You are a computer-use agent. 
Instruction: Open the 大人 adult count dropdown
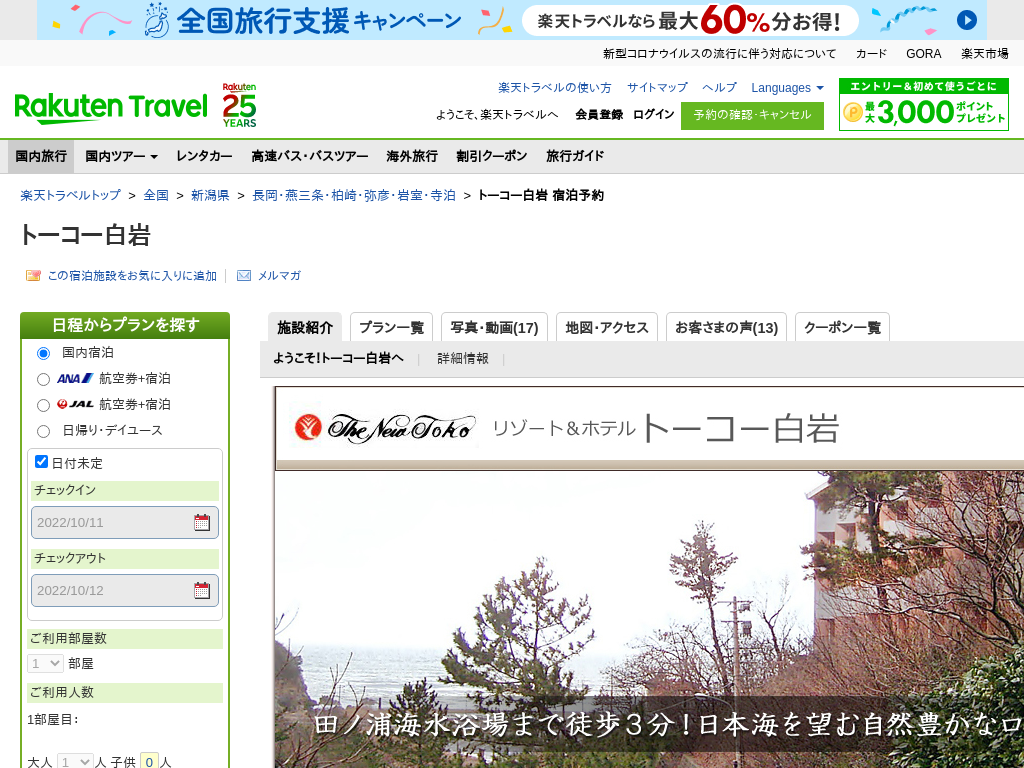coord(74,761)
